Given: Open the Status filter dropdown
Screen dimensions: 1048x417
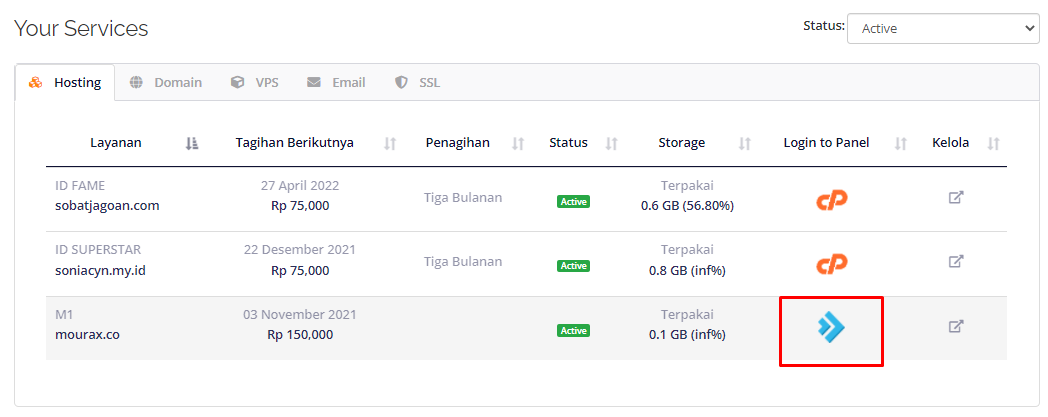Looking at the screenshot, I should [943, 29].
